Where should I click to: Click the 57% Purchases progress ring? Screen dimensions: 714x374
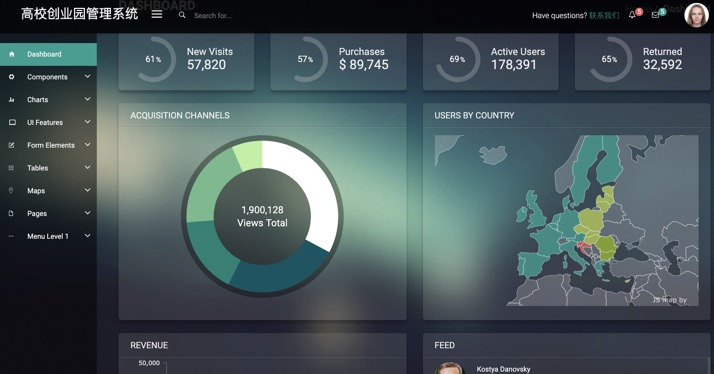(x=305, y=59)
